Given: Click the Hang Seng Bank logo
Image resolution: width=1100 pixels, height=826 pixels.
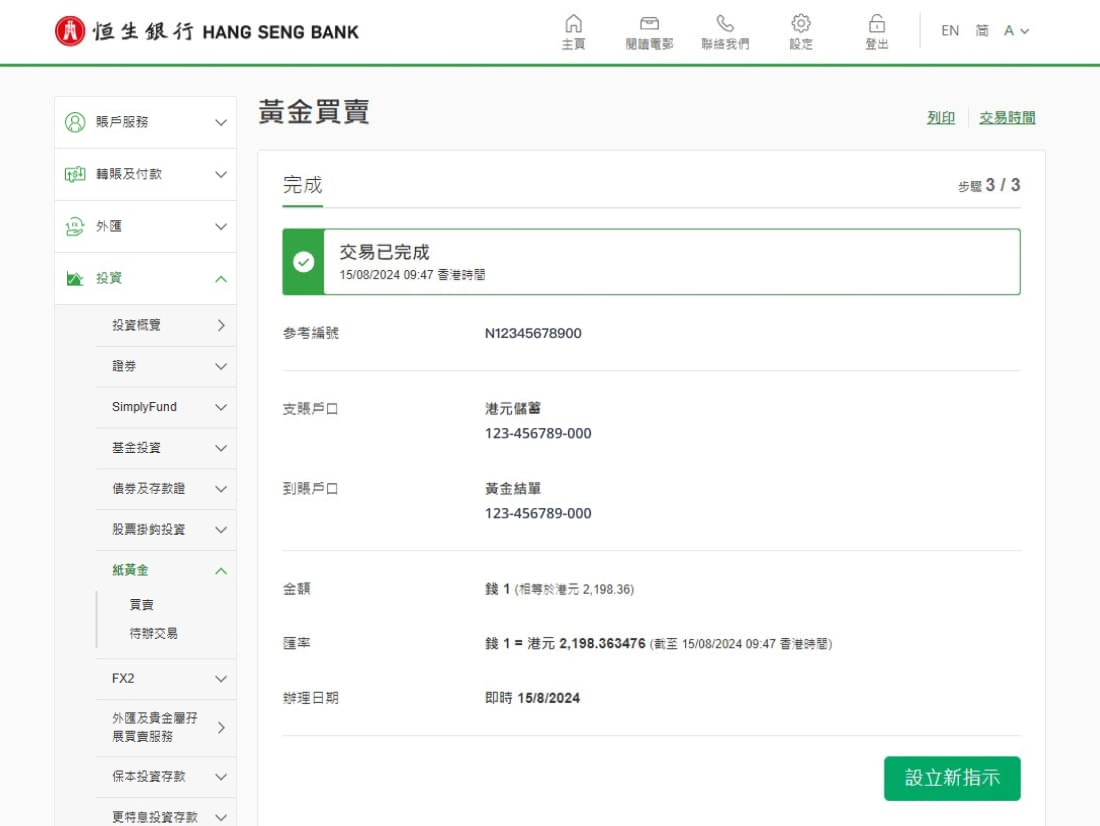Looking at the screenshot, I should [206, 31].
